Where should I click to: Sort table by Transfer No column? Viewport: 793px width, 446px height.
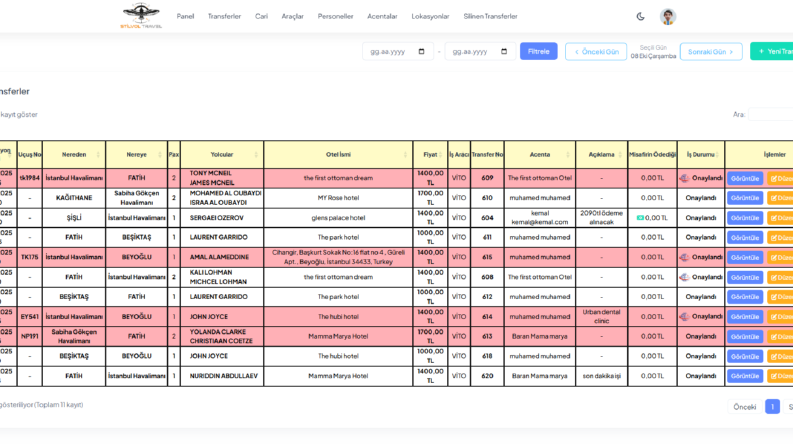(487, 155)
